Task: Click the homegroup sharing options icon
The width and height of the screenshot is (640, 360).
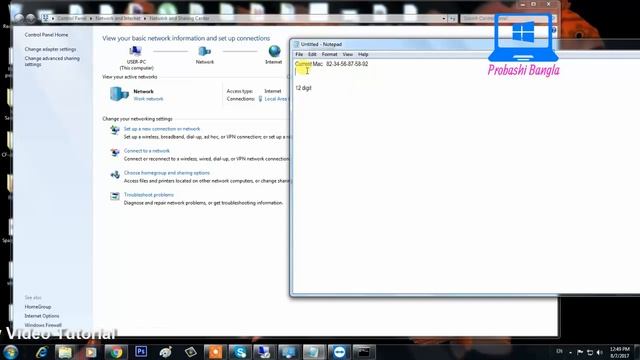Action: (x=115, y=174)
